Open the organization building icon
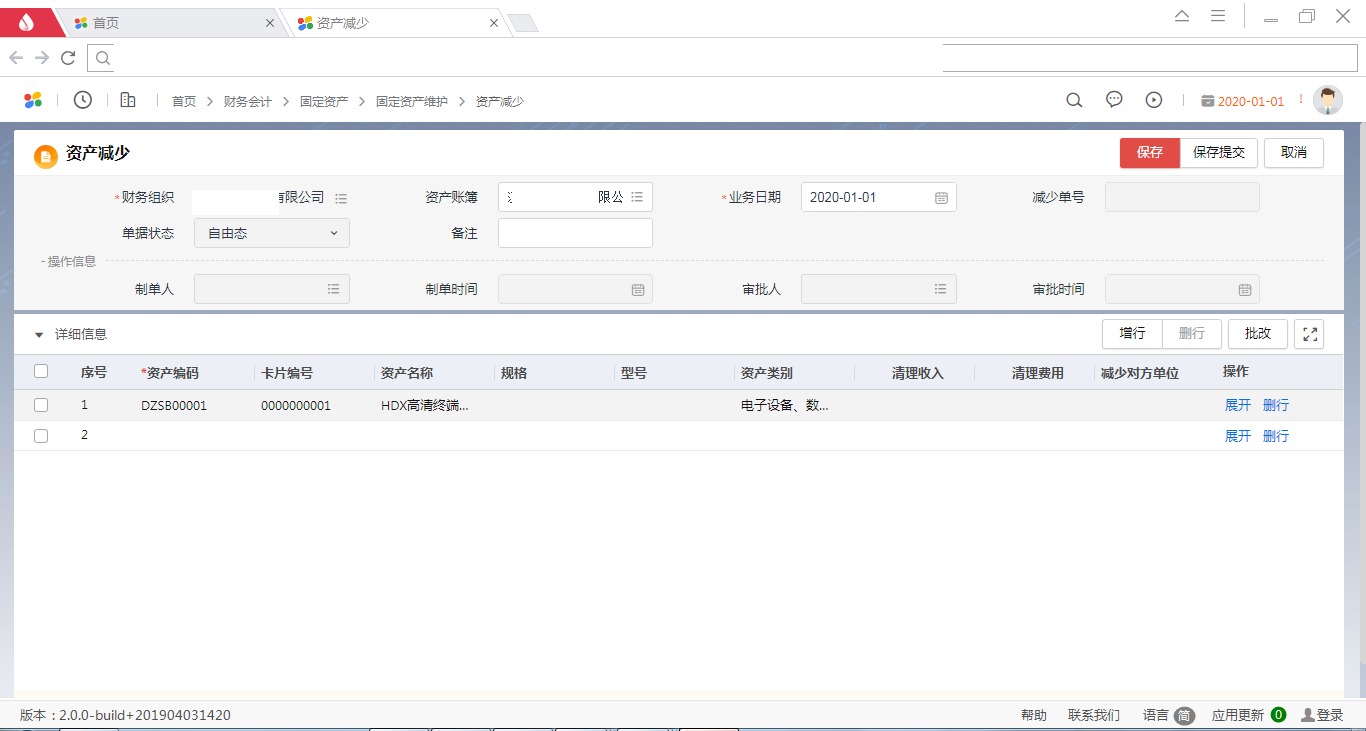 point(128,100)
